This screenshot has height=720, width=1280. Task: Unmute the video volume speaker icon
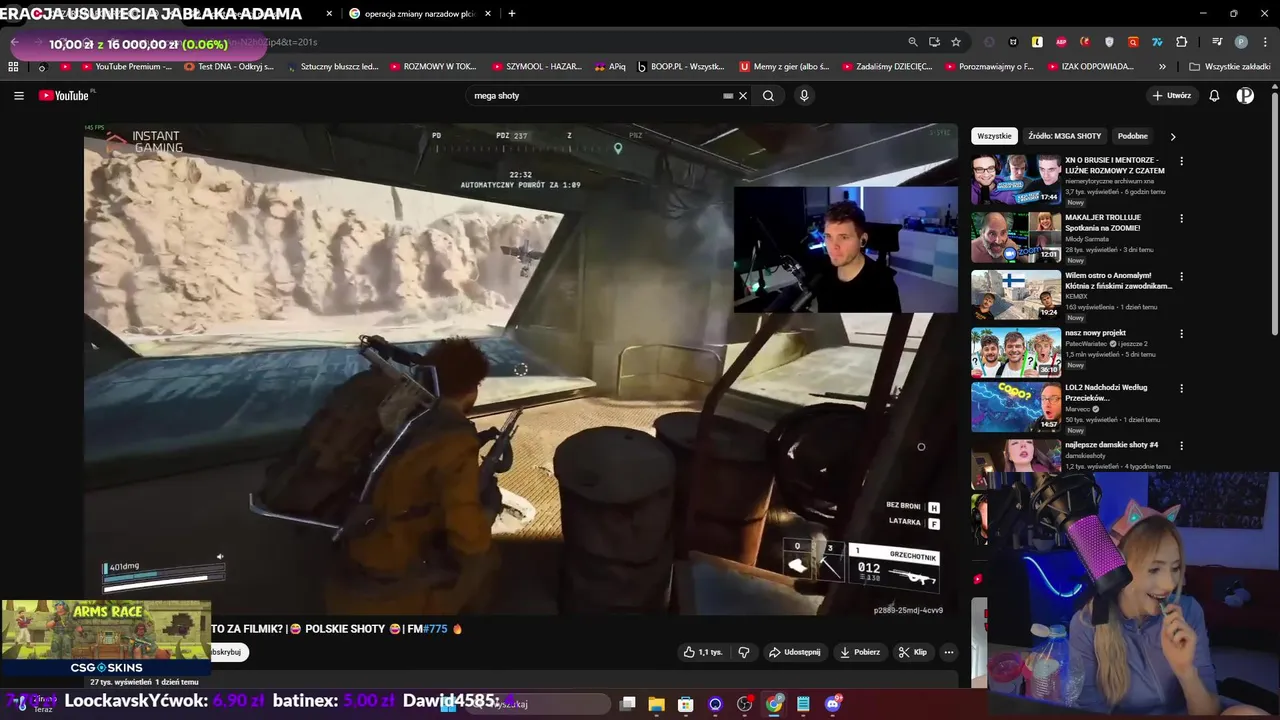click(x=220, y=557)
